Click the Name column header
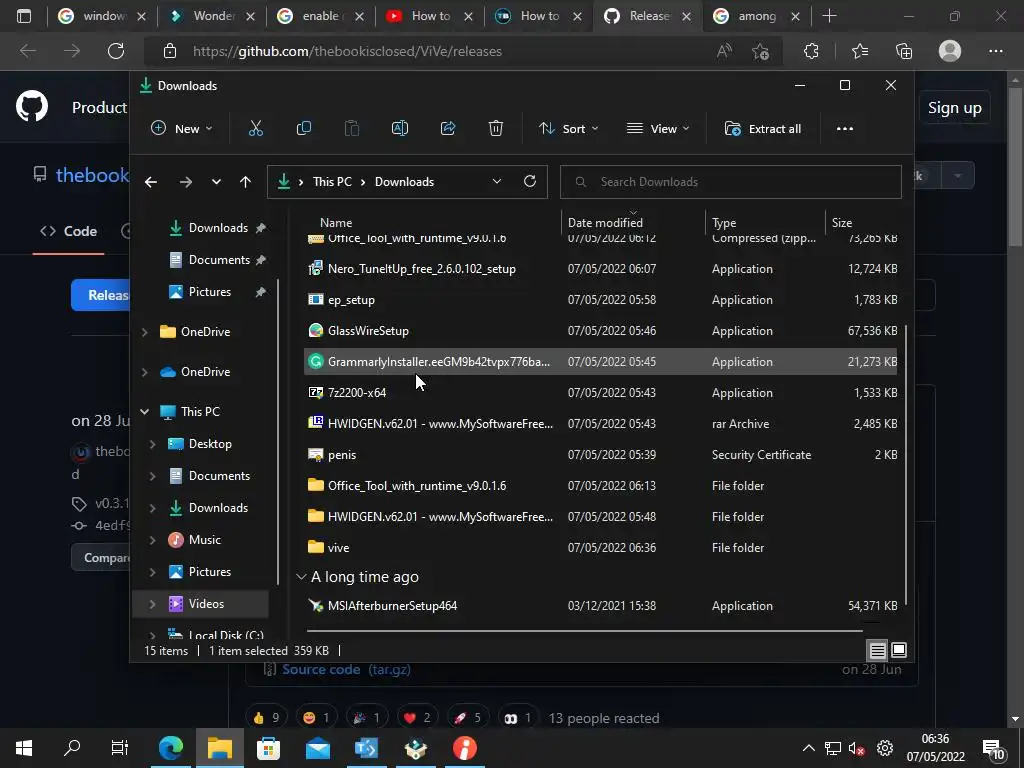 point(336,223)
